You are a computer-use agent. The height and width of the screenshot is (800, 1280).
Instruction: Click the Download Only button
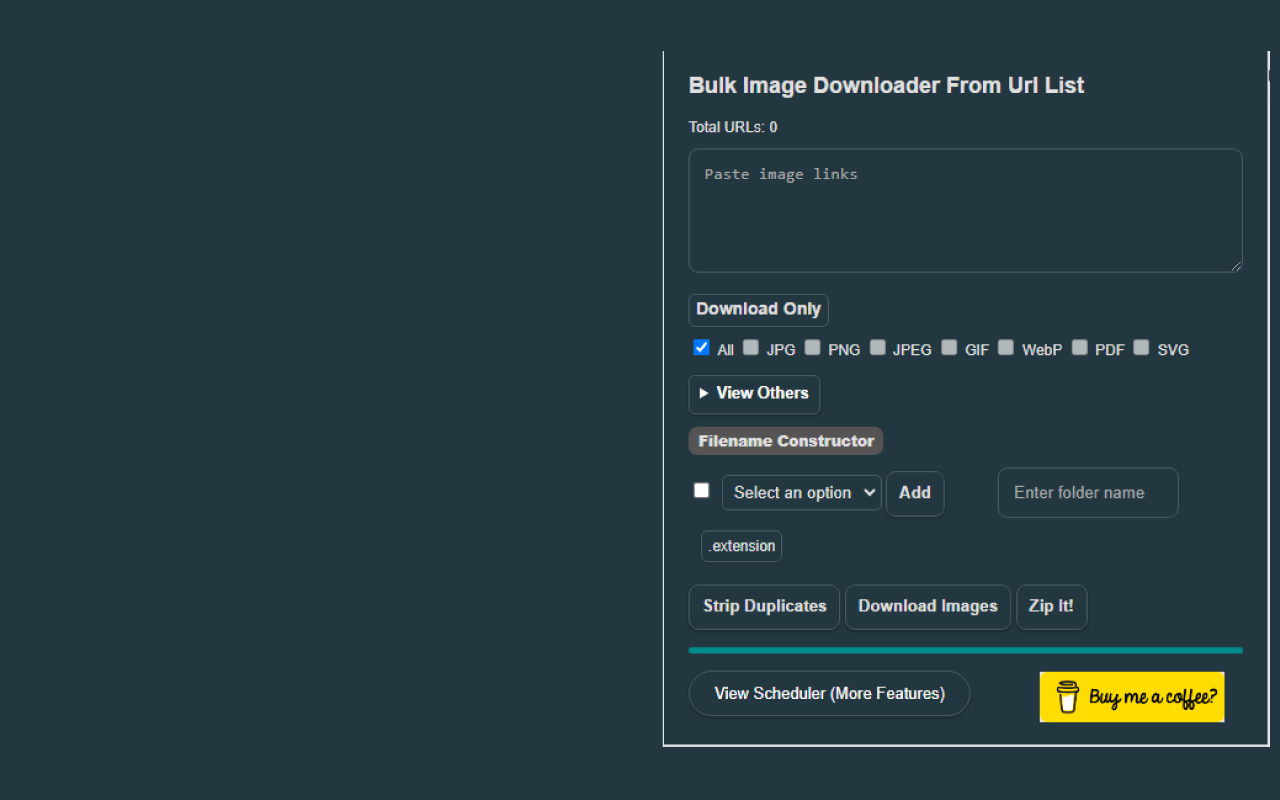(758, 310)
